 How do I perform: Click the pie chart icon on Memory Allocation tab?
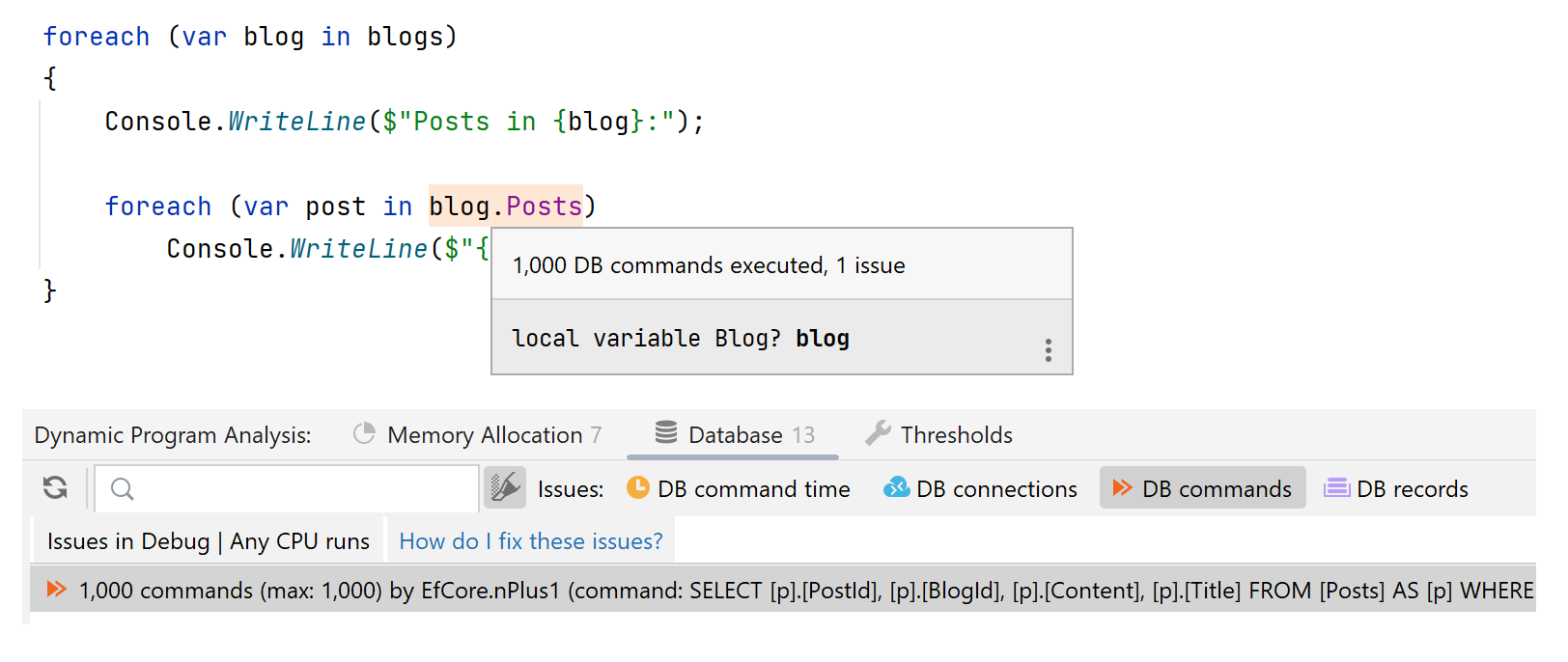click(364, 434)
